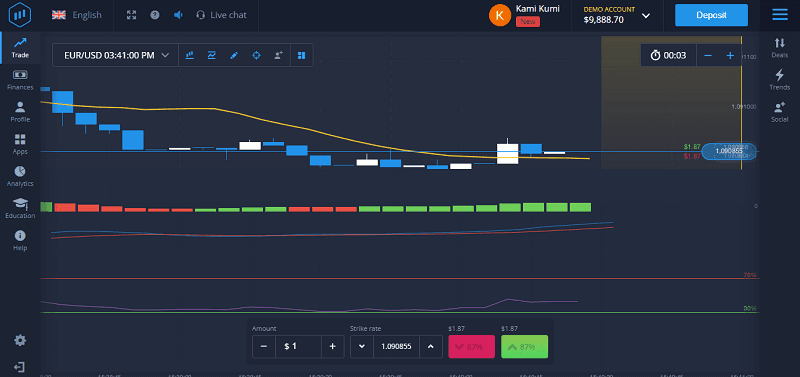Open the social trading person icon in toolbar

coord(279,55)
